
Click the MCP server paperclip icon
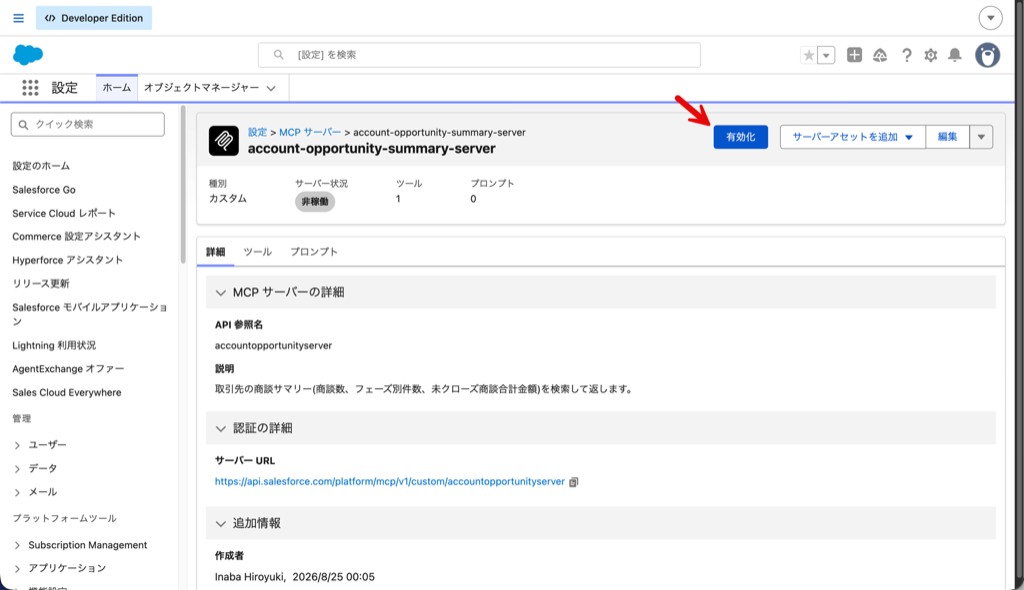pyautogui.click(x=223, y=140)
